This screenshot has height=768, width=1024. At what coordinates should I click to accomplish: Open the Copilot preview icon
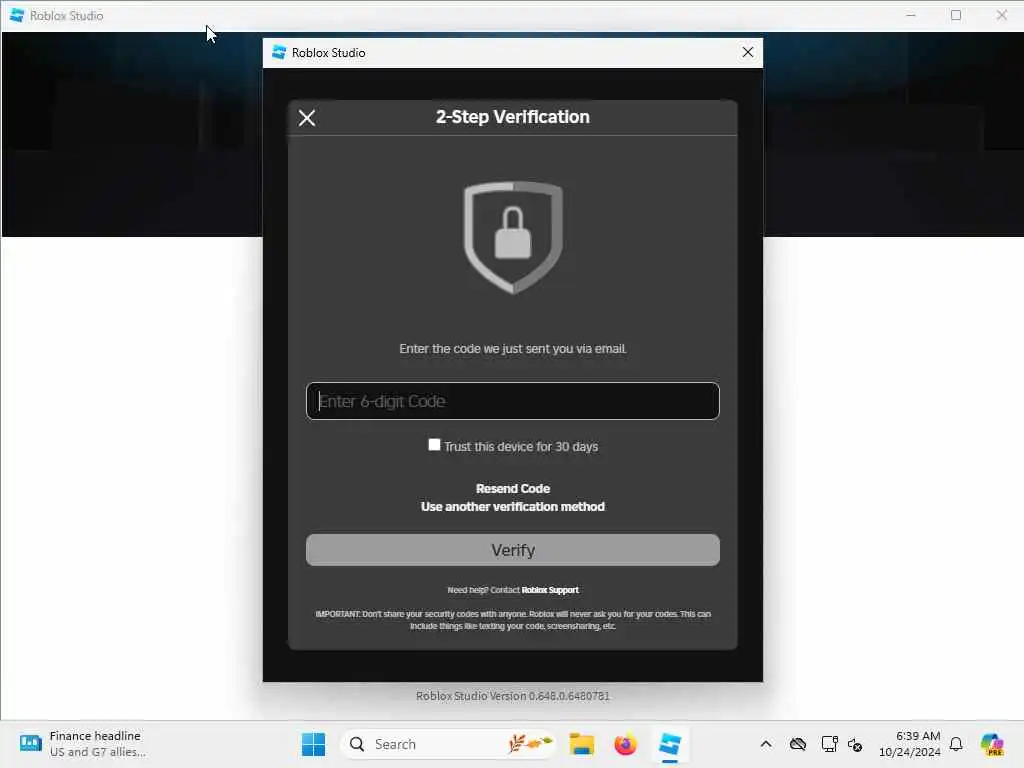992,744
